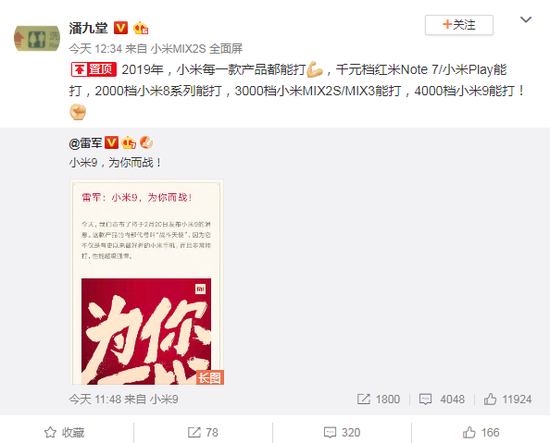Viewport: 550px width, 443px height.
Task: Click the crown icon beside 雷军
Action: (x=128, y=142)
